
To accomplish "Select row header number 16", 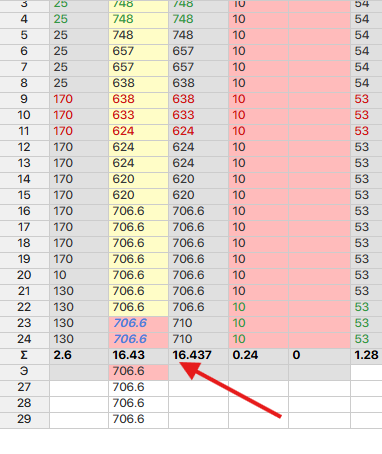I will [24, 211].
